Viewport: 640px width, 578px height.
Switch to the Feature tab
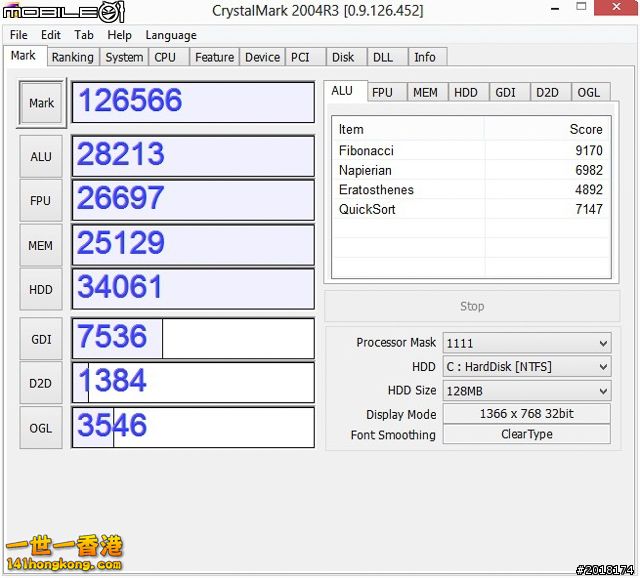click(x=214, y=57)
